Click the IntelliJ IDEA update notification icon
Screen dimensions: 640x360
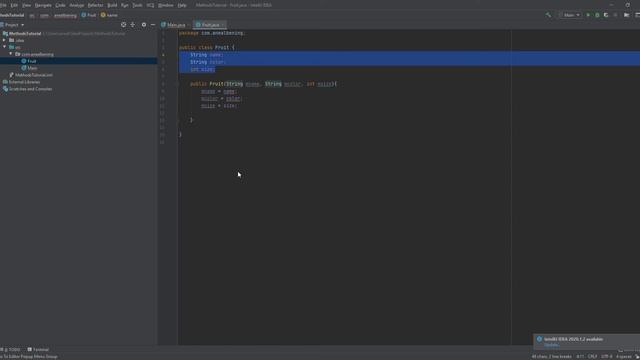click(539, 339)
